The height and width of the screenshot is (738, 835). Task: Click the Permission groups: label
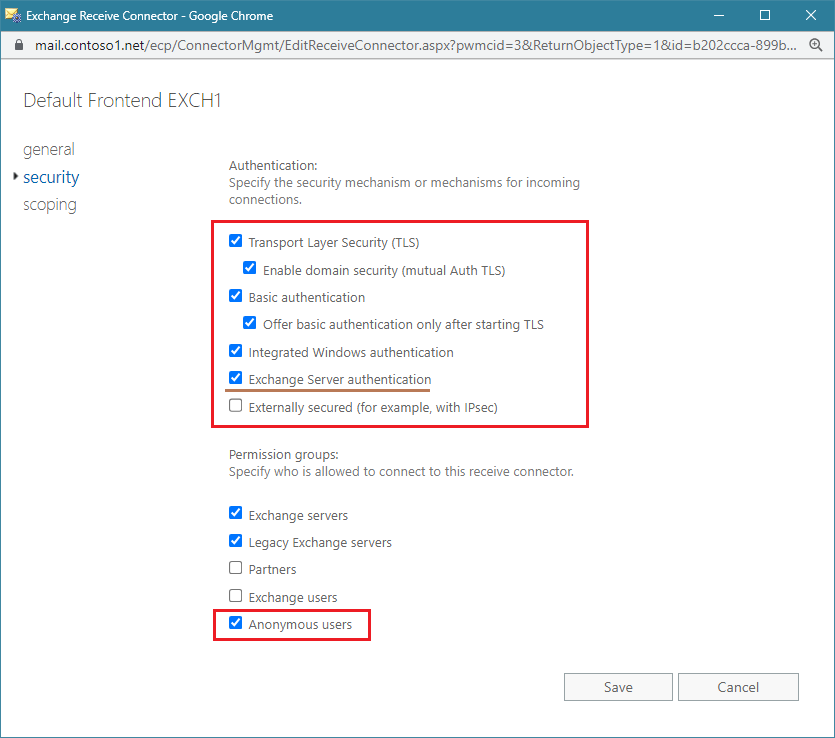284,455
